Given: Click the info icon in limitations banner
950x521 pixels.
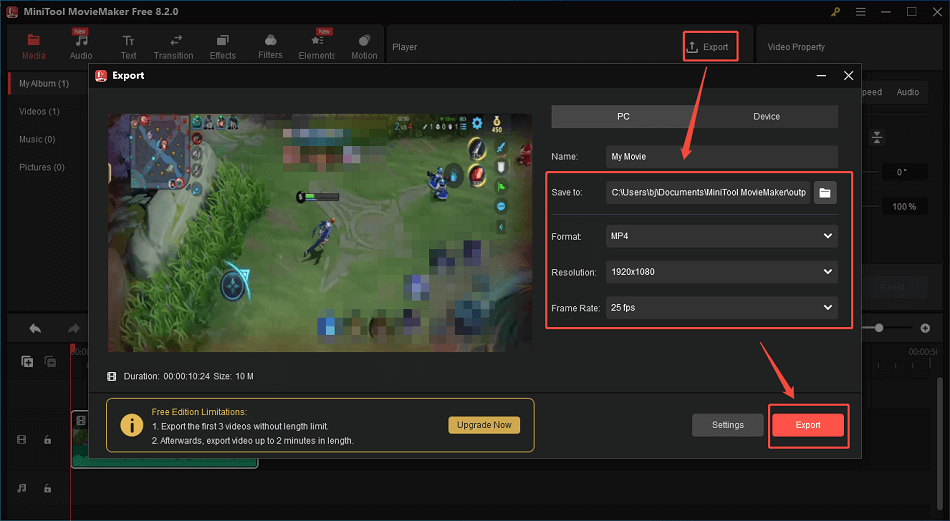Looking at the screenshot, I should click(x=131, y=425).
